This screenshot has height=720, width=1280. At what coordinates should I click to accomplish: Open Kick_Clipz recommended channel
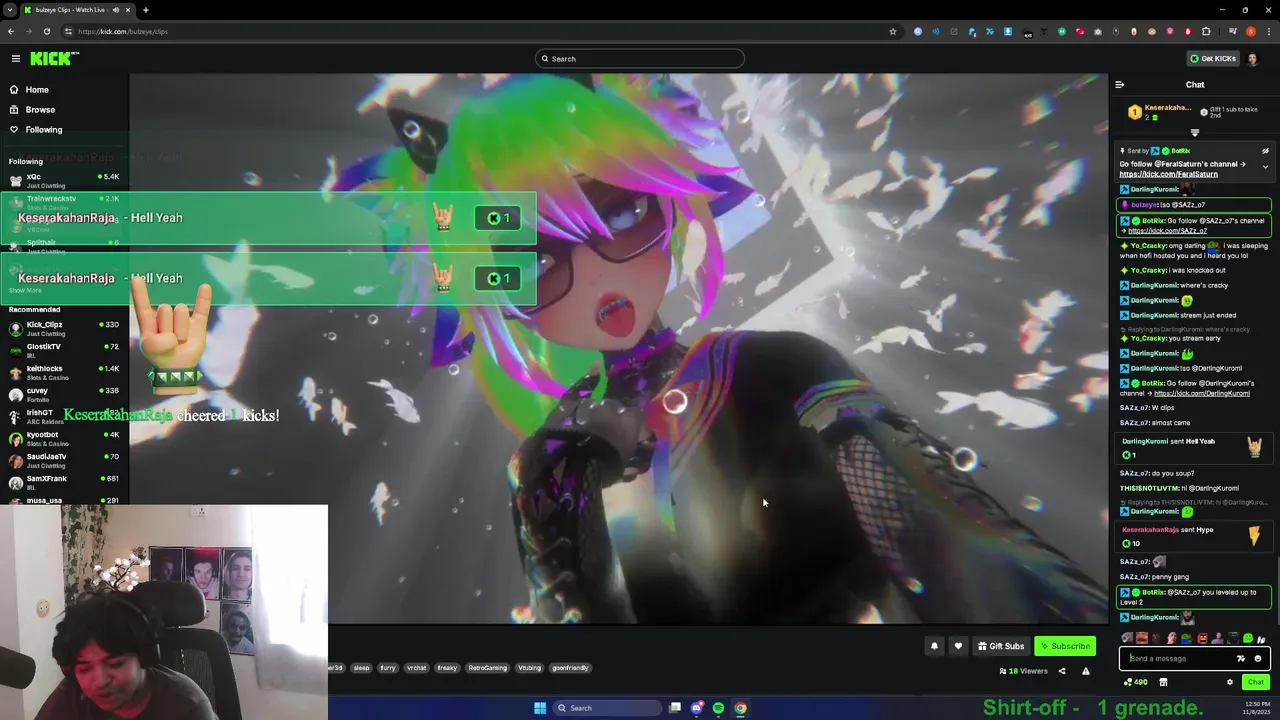pyautogui.click(x=64, y=329)
